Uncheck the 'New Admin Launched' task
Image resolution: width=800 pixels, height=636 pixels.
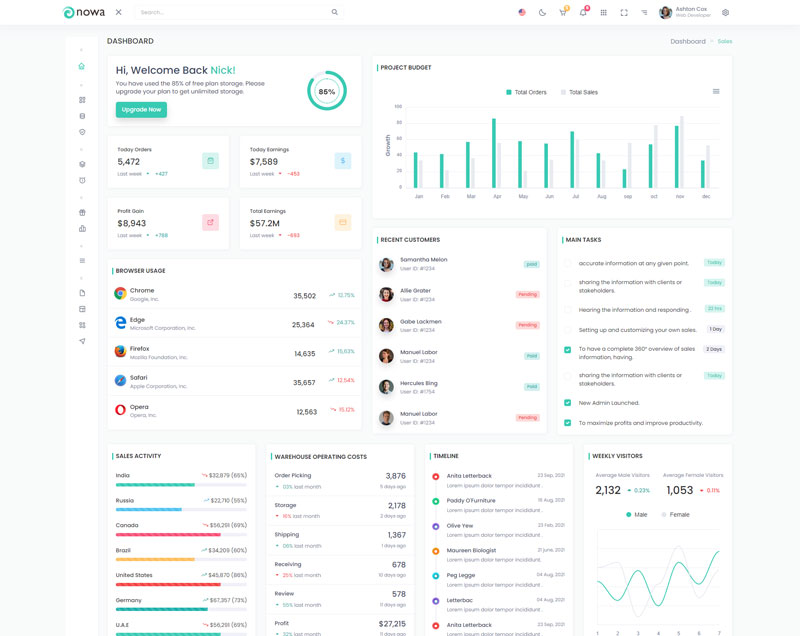[x=568, y=403]
